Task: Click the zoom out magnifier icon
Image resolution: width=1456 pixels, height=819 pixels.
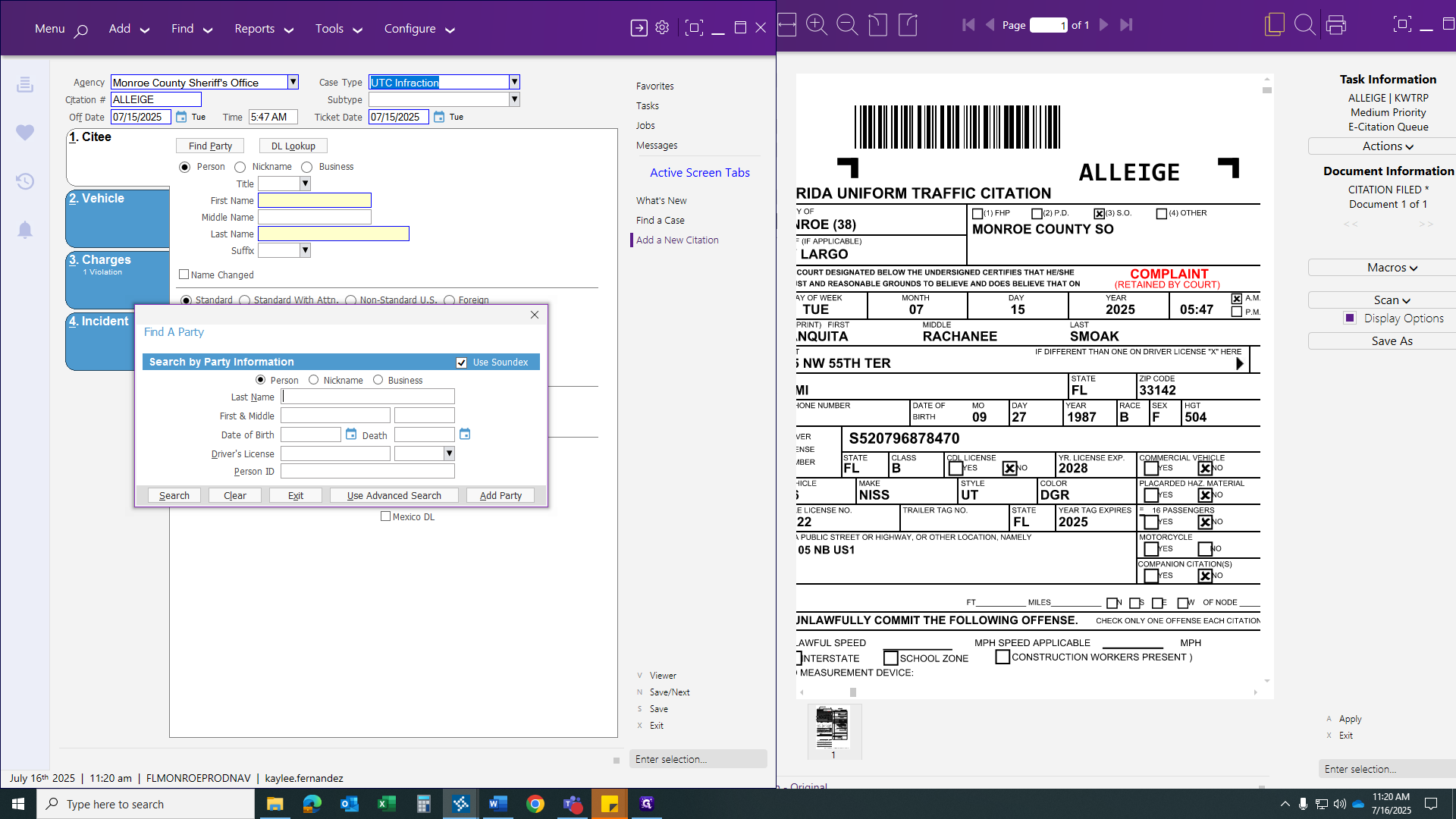Action: [846, 25]
